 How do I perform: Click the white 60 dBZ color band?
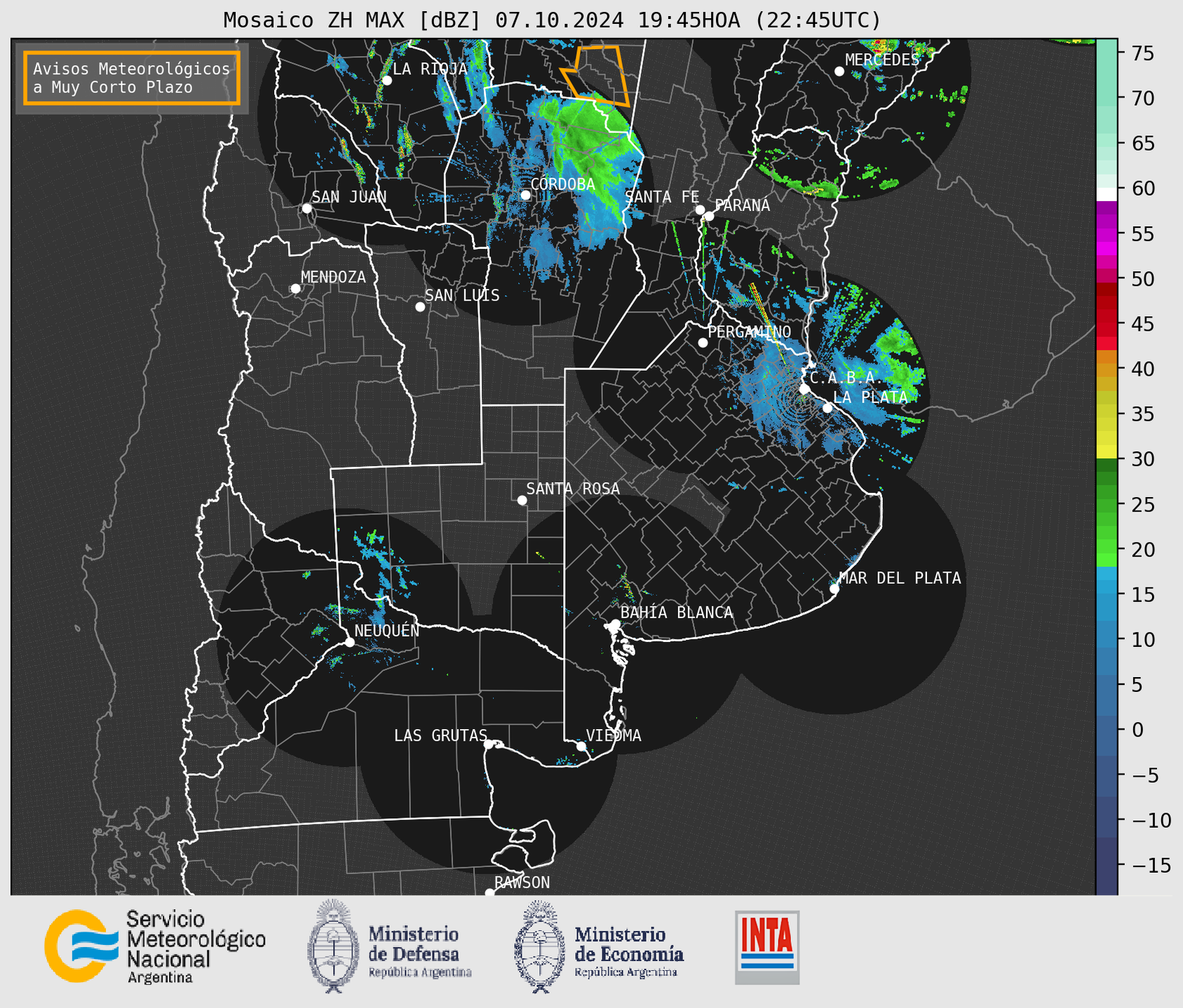[x=1107, y=194]
